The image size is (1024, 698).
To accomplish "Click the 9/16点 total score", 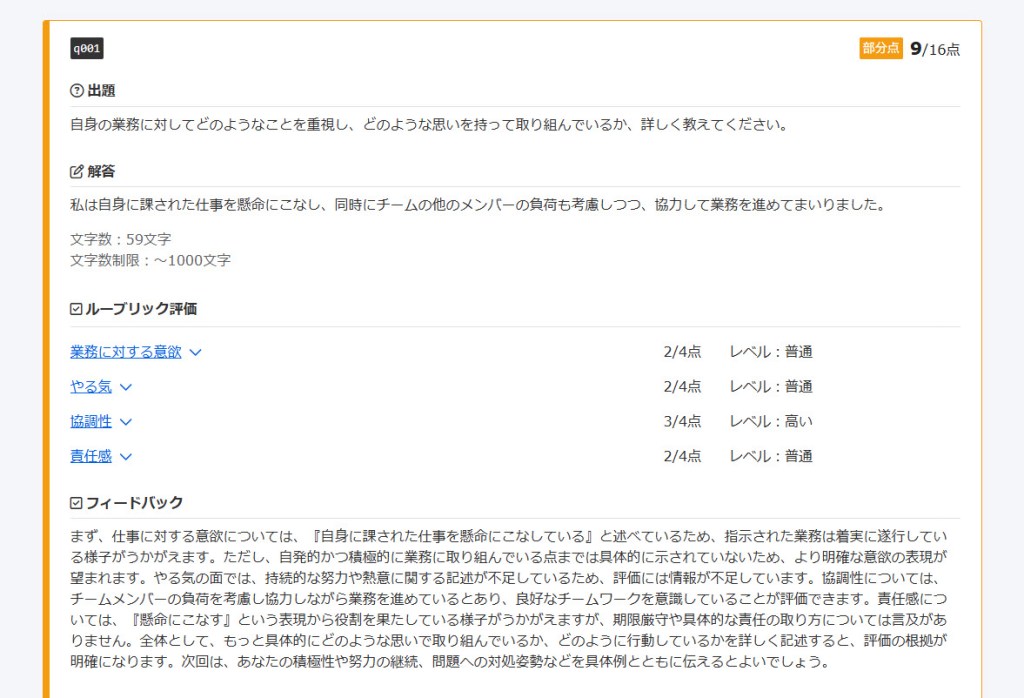I will coord(935,49).
